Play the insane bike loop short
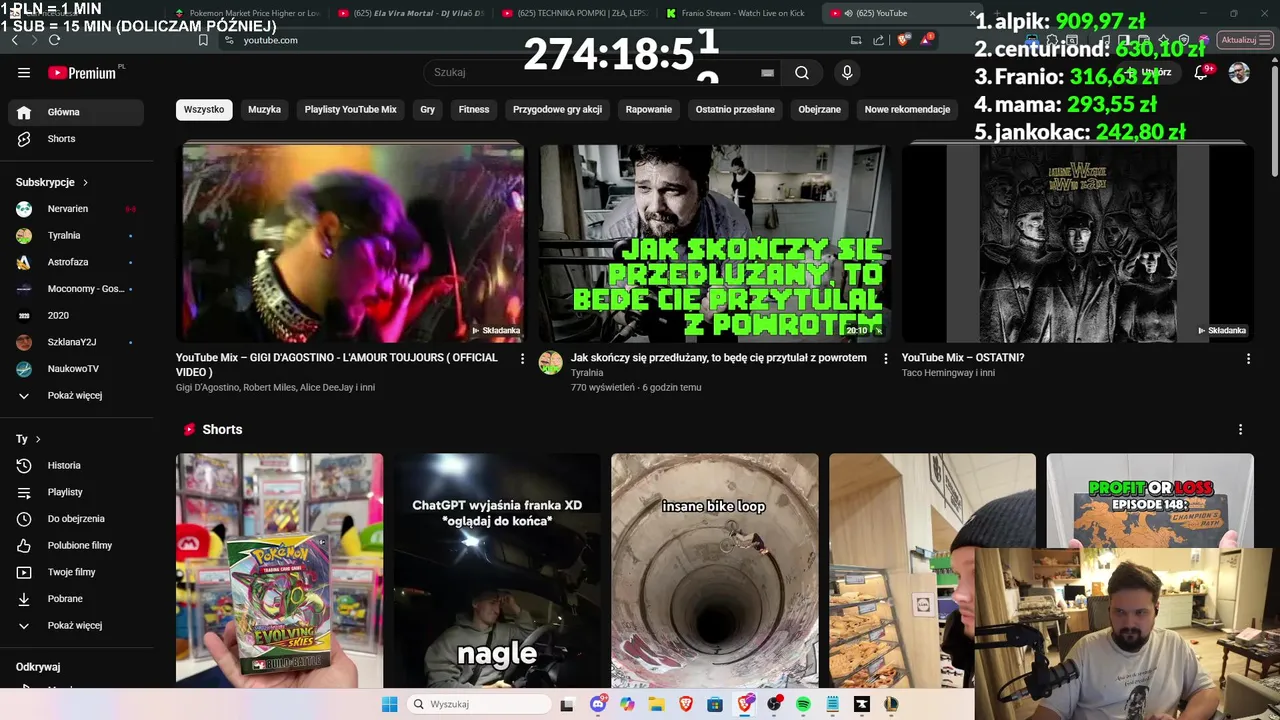 [714, 570]
